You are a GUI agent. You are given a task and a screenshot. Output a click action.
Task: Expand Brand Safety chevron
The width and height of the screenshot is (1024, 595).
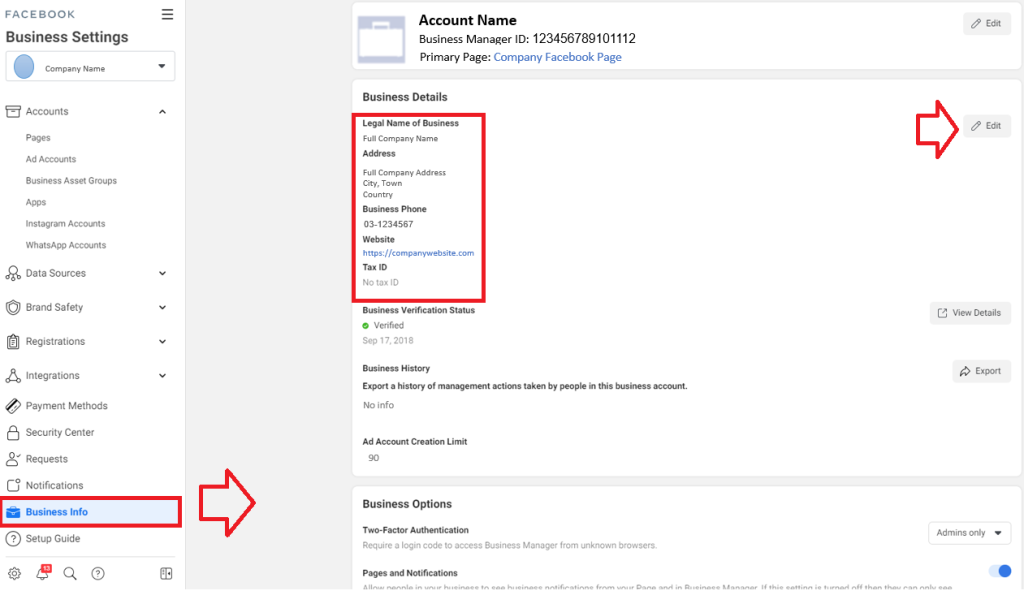point(163,308)
